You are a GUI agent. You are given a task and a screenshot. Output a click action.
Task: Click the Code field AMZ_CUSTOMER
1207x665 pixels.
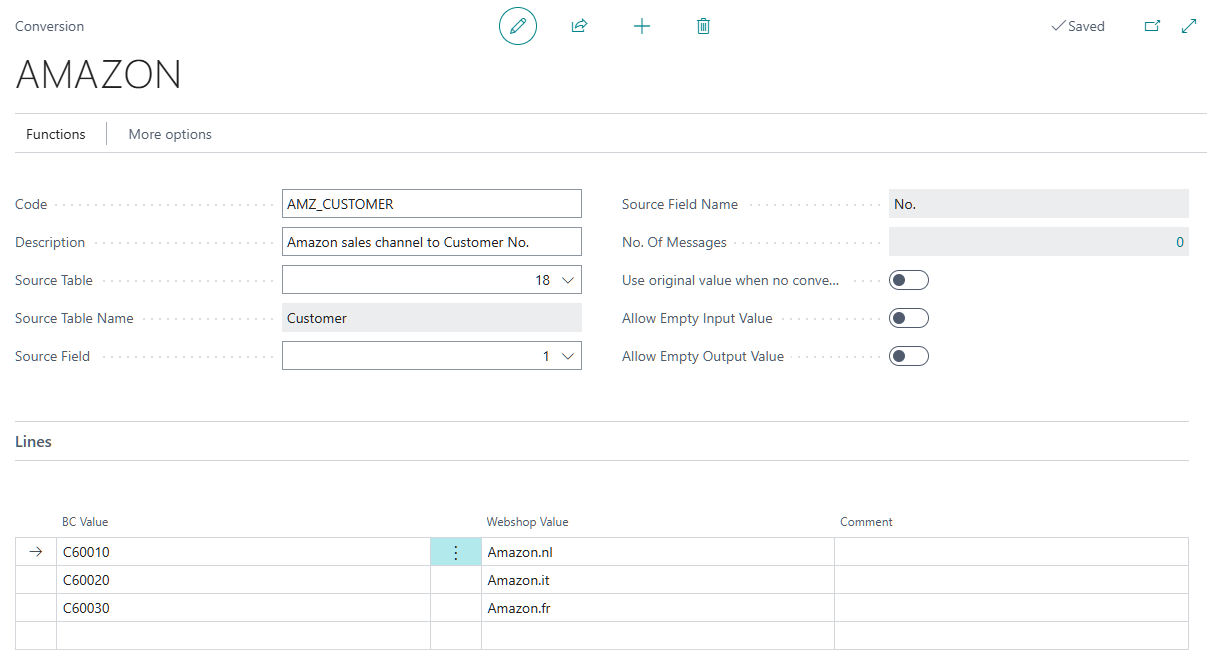(x=432, y=204)
